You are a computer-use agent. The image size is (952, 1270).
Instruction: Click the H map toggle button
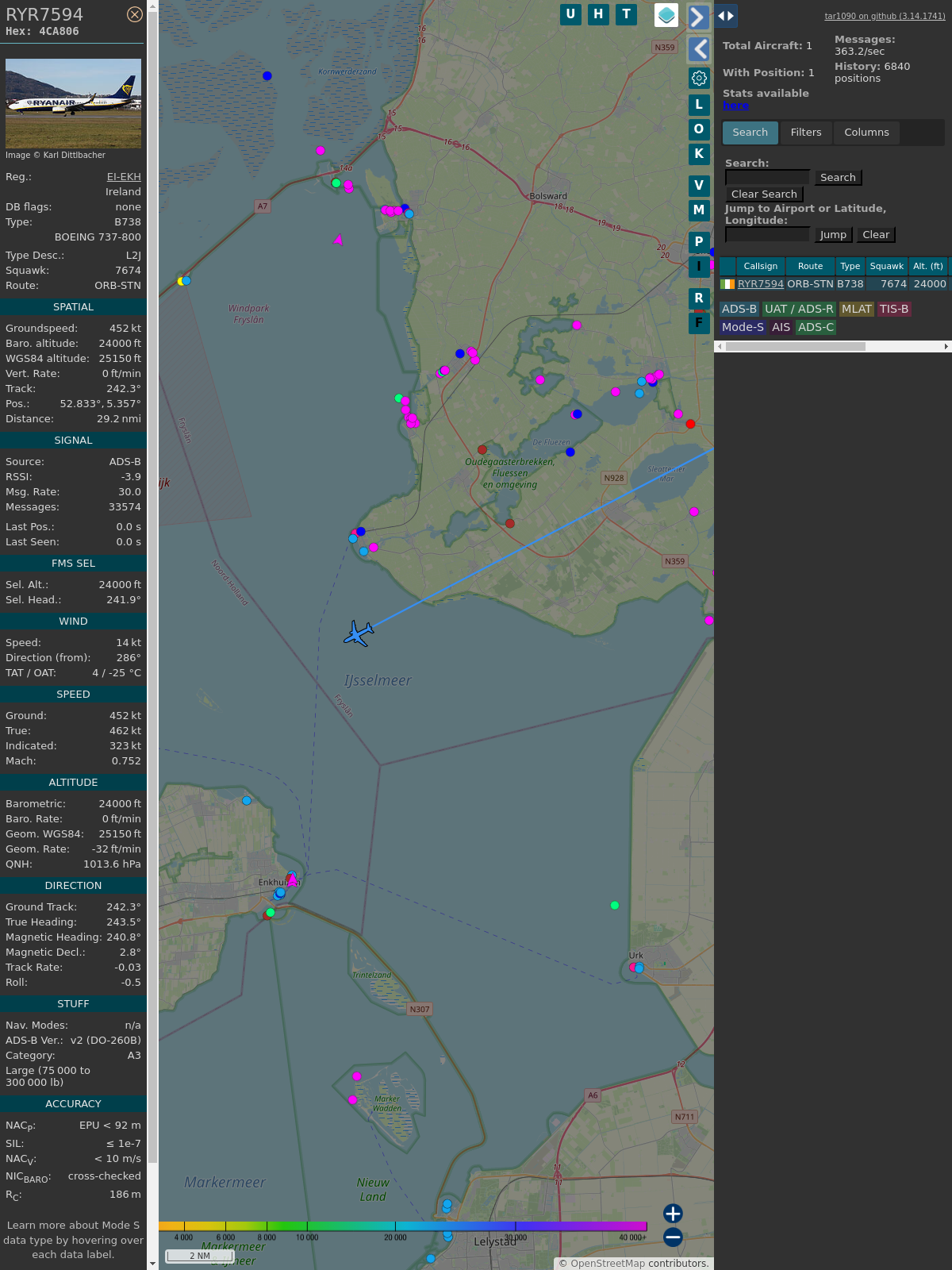[x=598, y=14]
